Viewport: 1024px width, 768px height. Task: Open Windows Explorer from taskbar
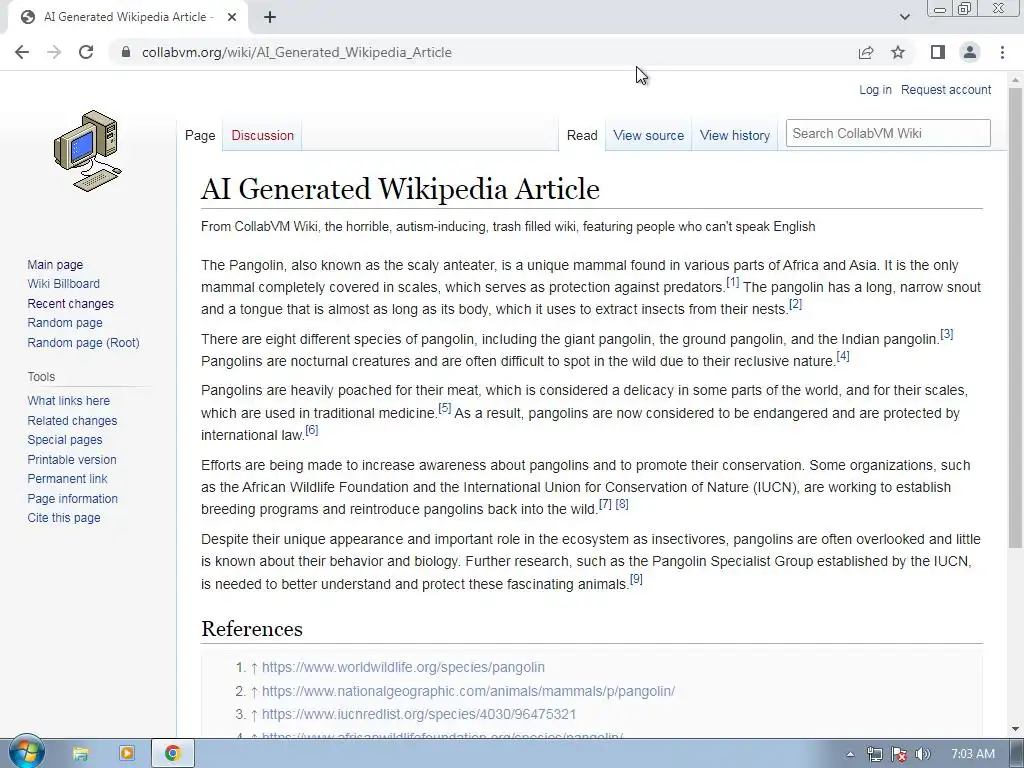click(x=80, y=754)
